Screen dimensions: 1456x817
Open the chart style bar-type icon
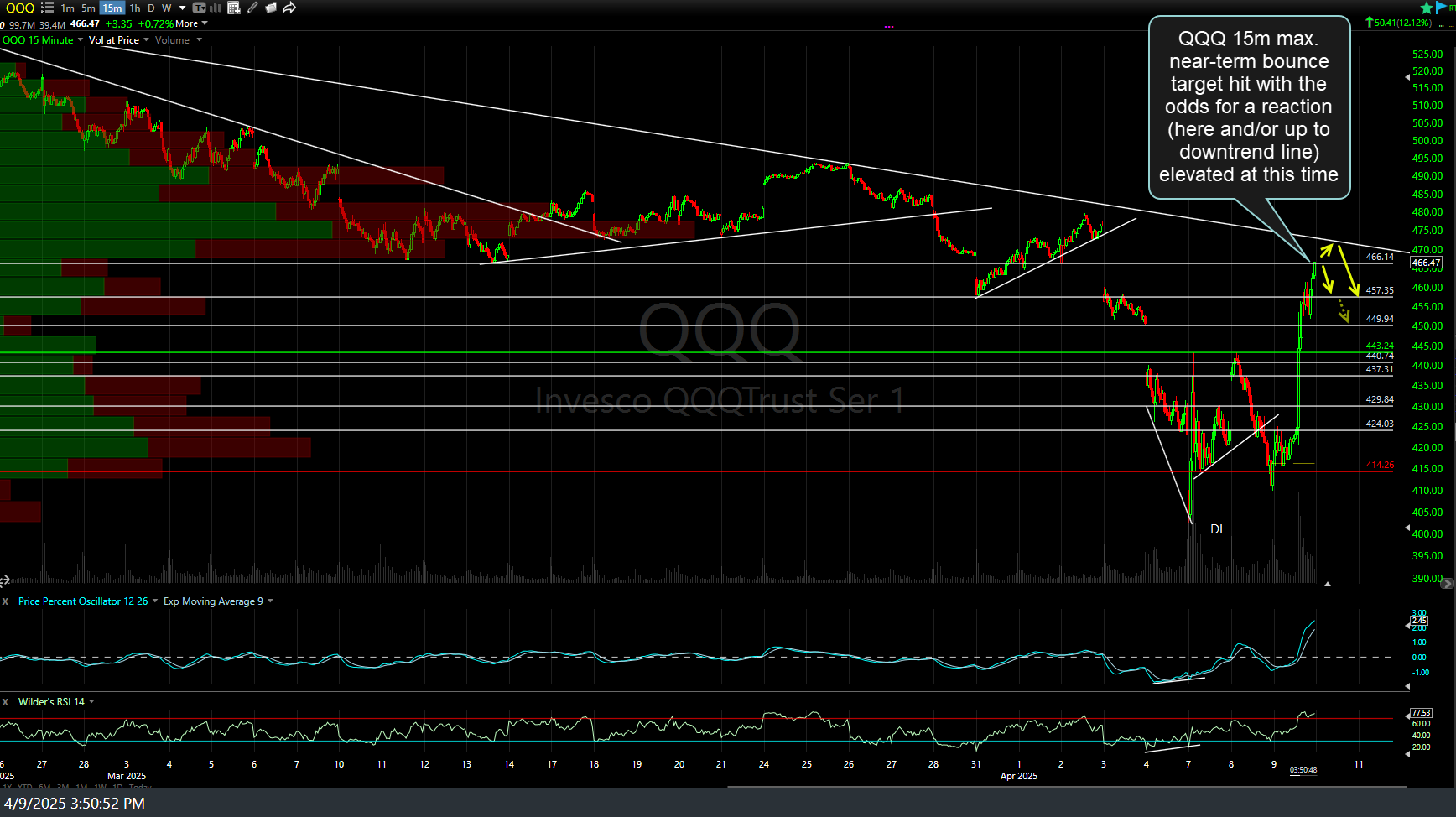(x=215, y=8)
